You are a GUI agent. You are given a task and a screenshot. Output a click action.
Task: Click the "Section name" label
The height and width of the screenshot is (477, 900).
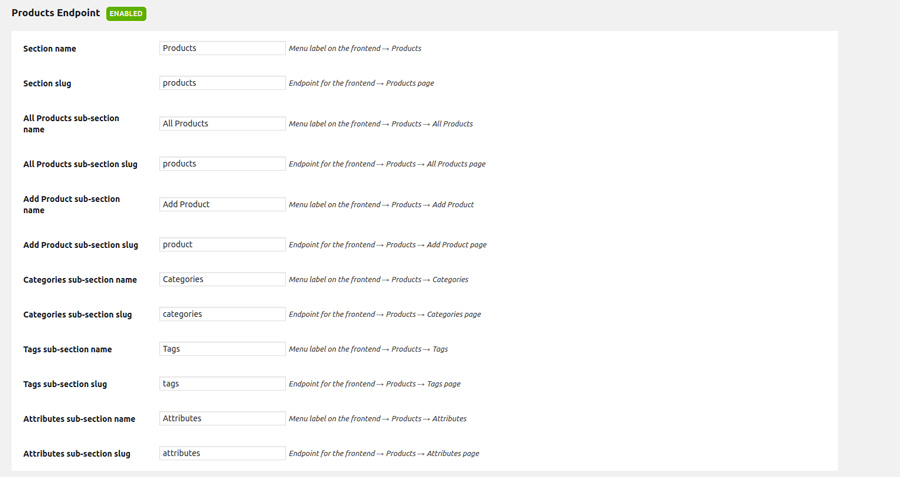point(49,49)
